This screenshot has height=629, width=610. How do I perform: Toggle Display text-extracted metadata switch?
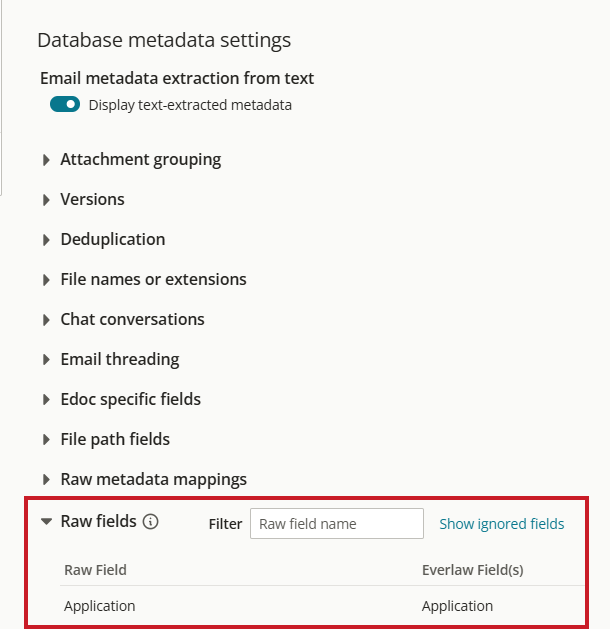point(65,104)
